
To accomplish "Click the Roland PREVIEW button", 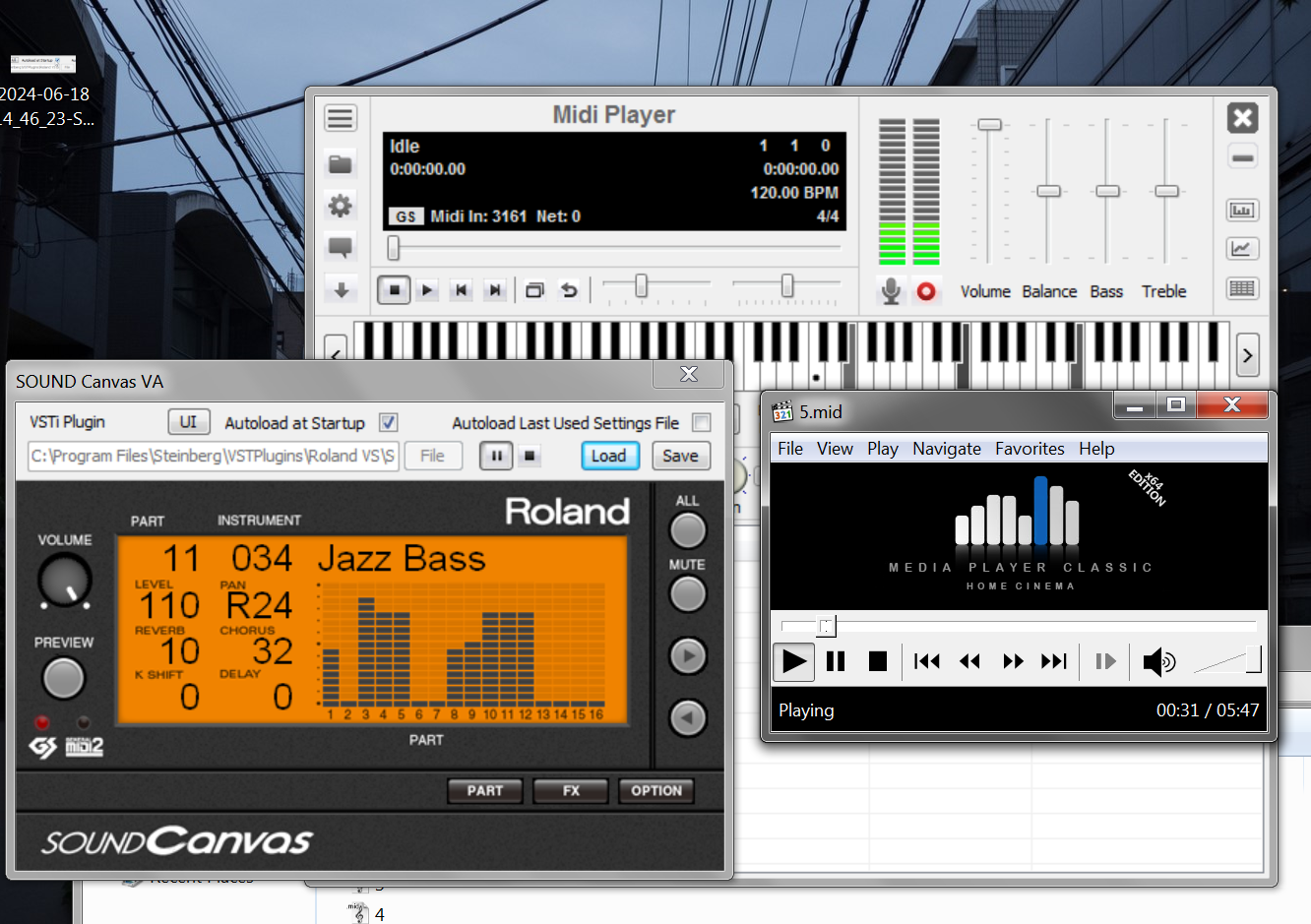I will pos(63,677).
